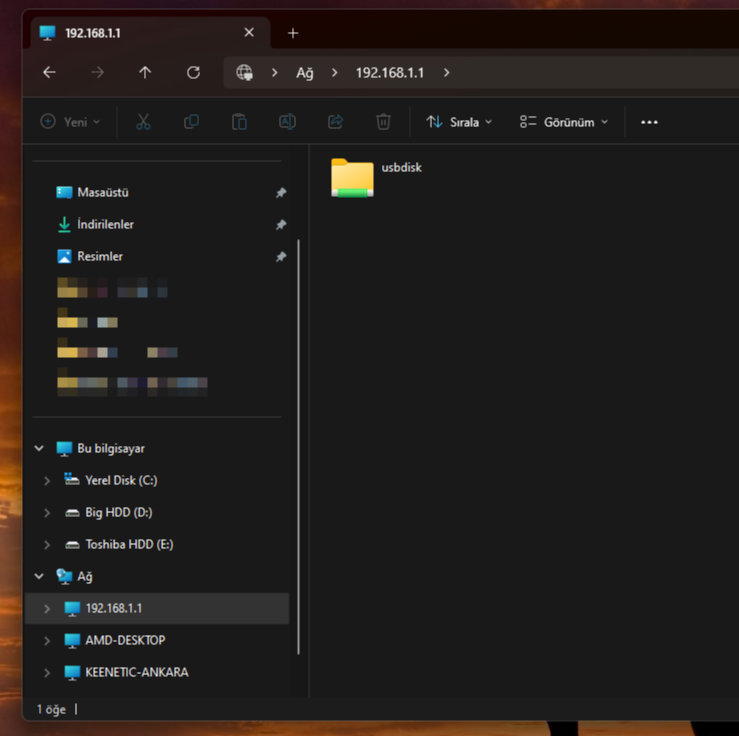Screen dimensions: 739x736
Task: Collapse the Ağ network tree node
Action: pyautogui.click(x=39, y=576)
